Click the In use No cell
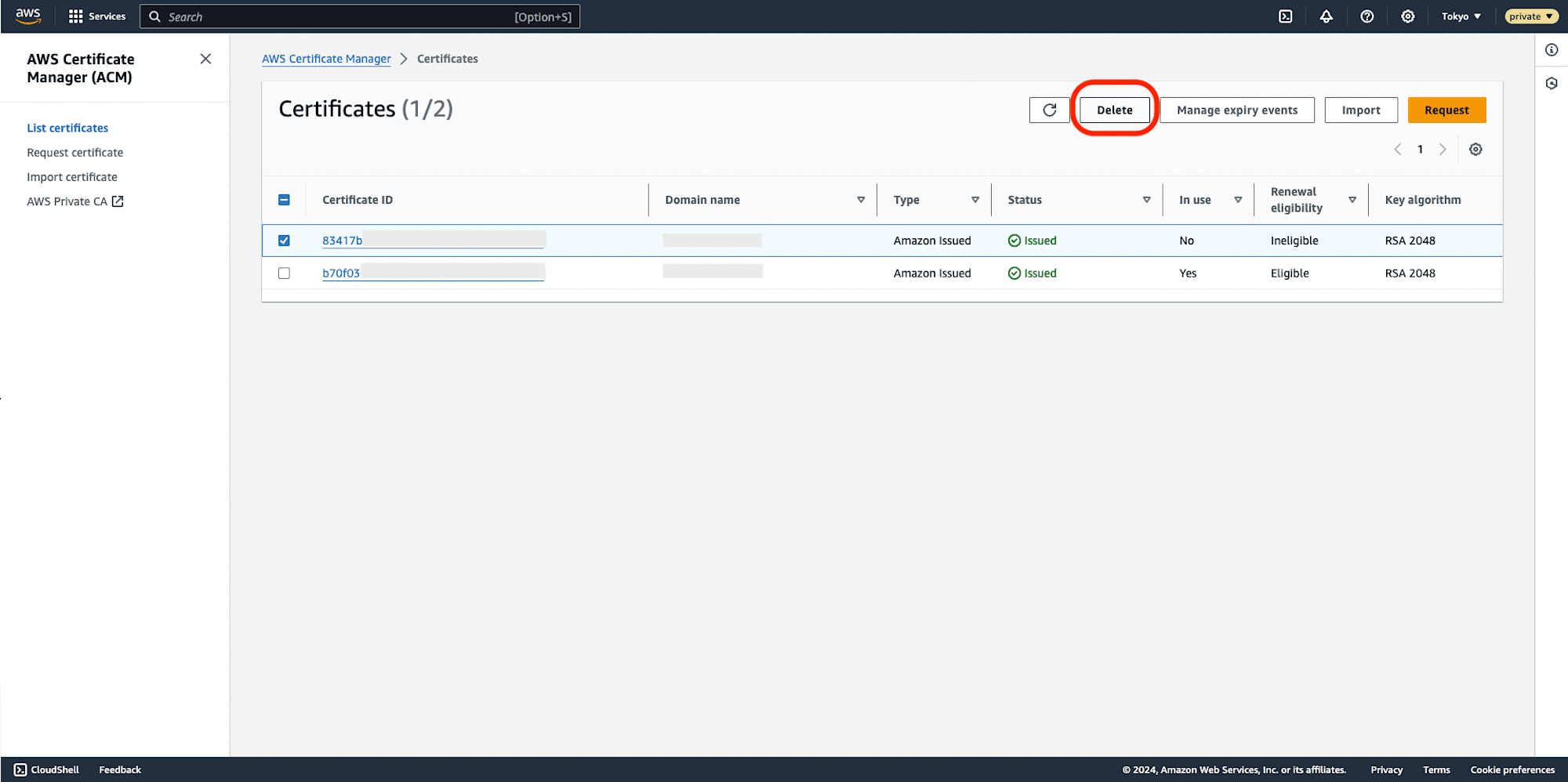This screenshot has height=782, width=1568. coord(1186,241)
